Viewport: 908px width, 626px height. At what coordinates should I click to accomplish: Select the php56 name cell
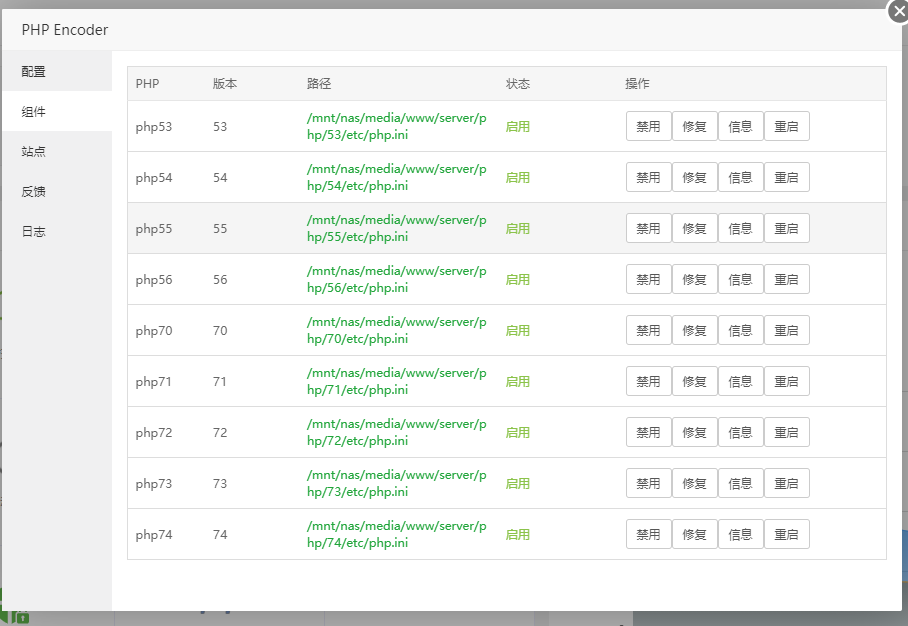coord(154,279)
